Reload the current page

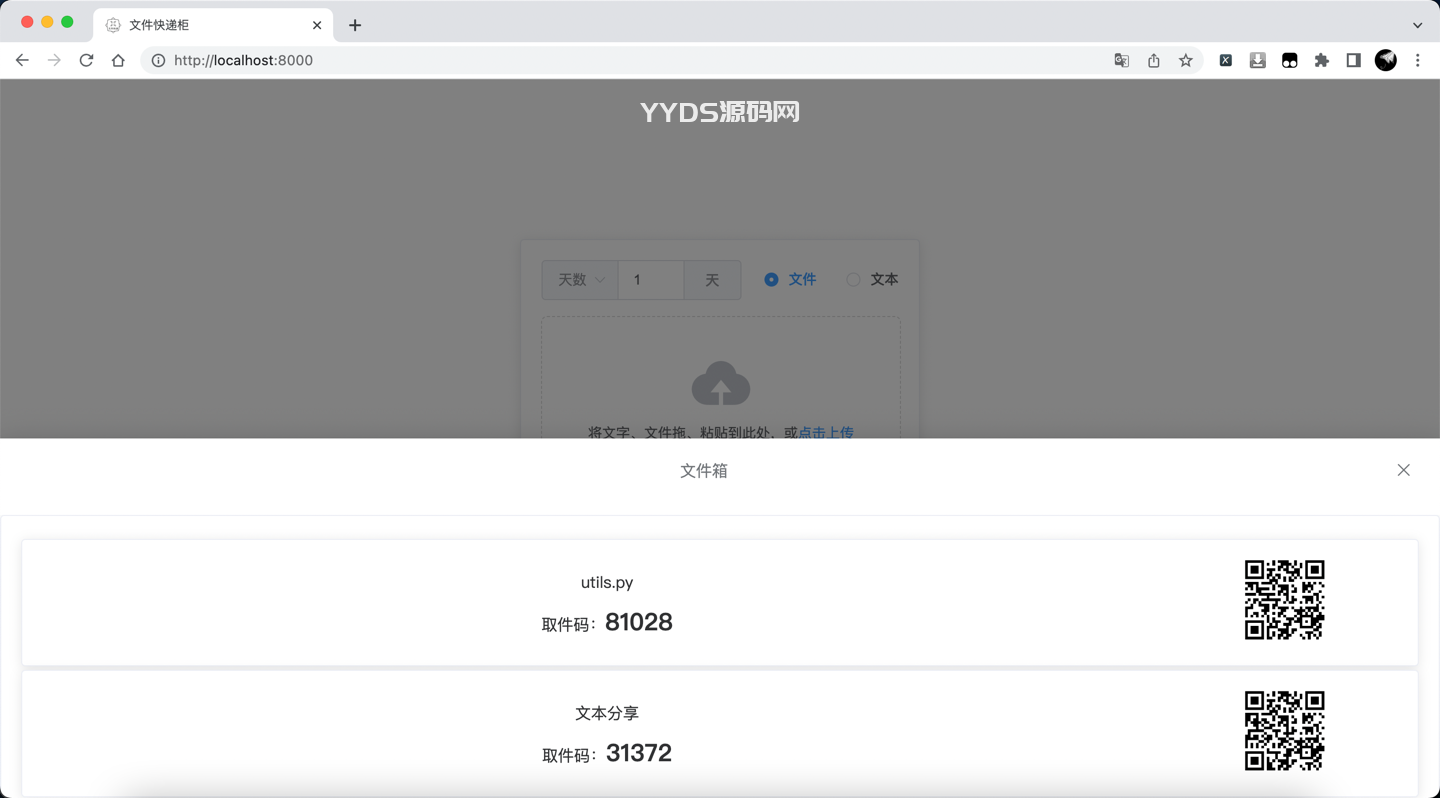[x=86, y=60]
